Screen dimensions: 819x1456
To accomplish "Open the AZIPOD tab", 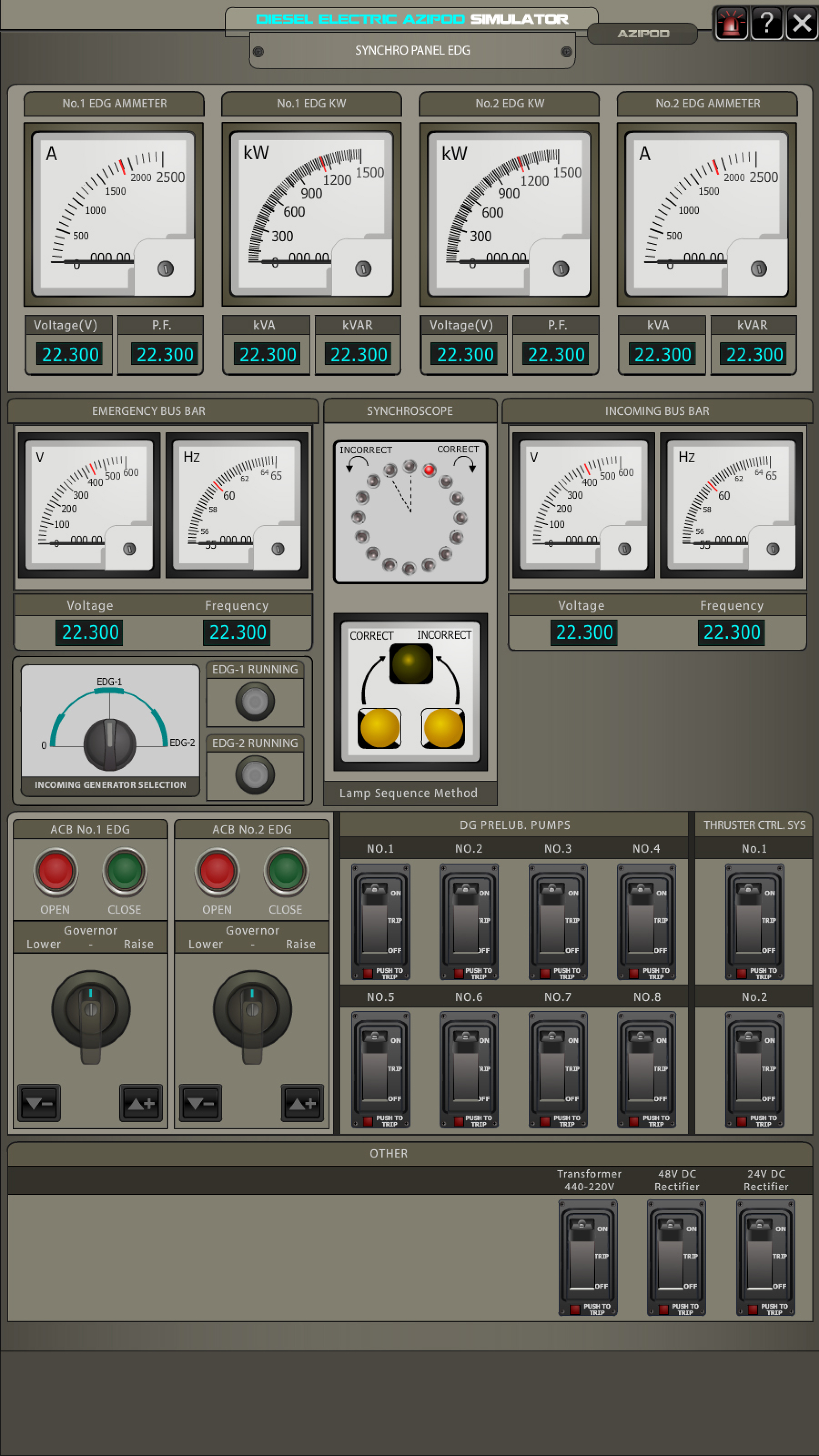I will [x=643, y=33].
